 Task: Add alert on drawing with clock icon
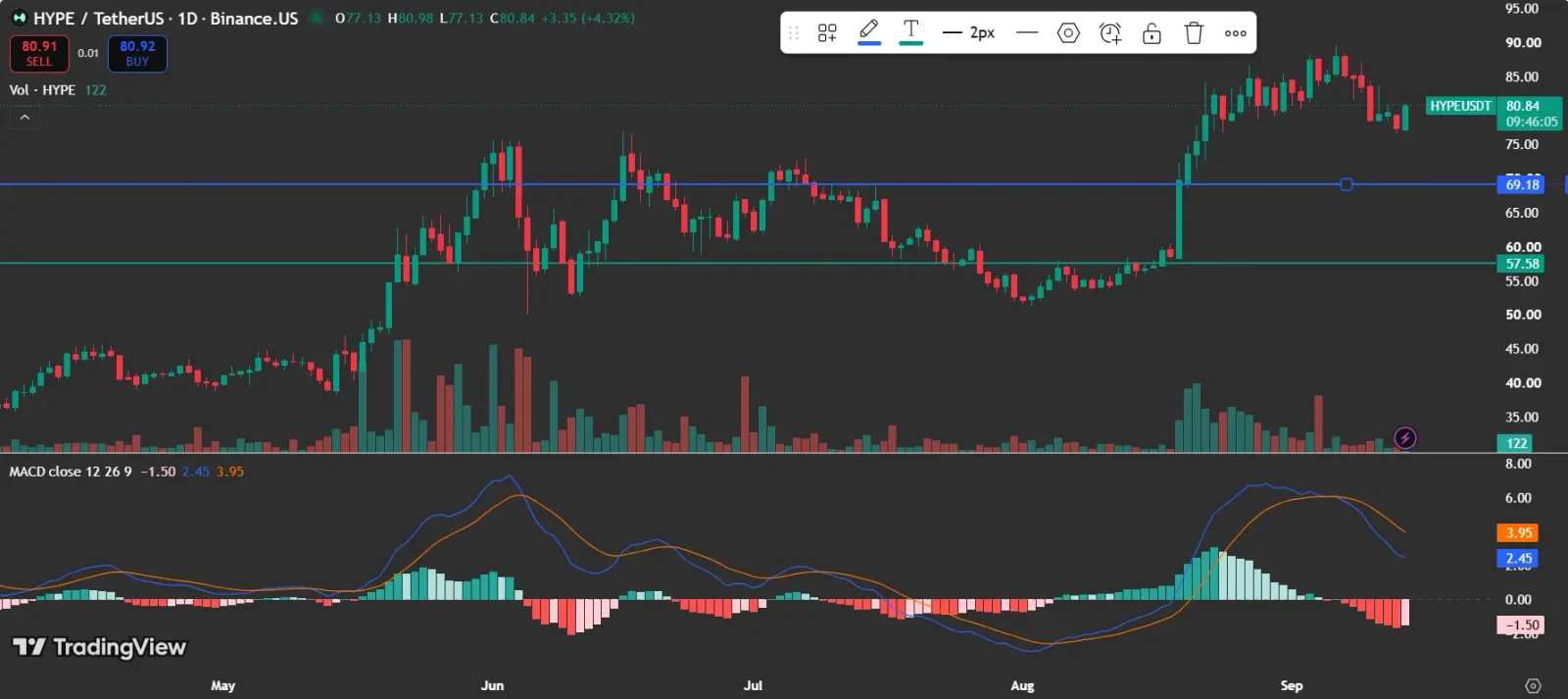pos(1110,33)
